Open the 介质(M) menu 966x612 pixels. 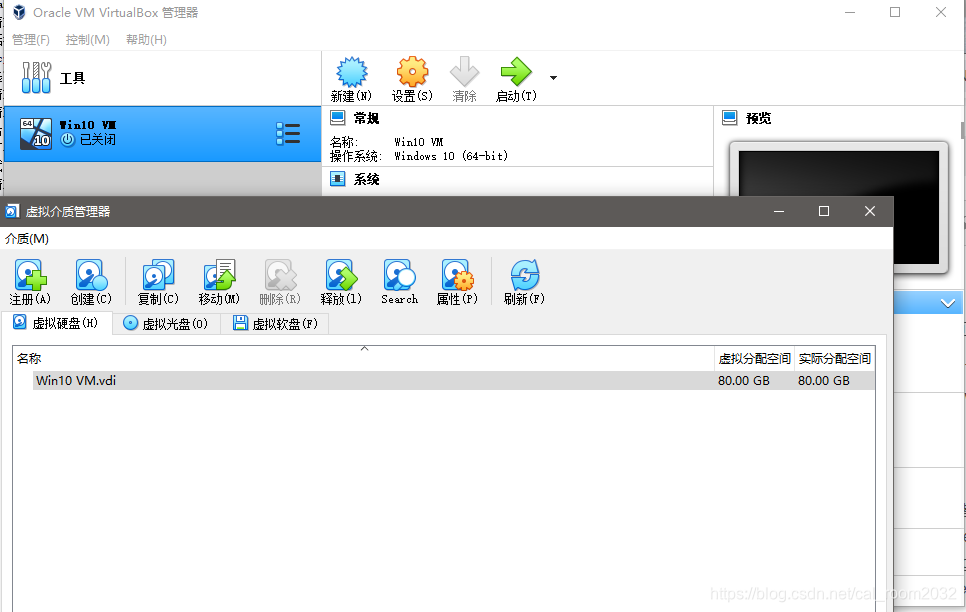tap(27, 239)
